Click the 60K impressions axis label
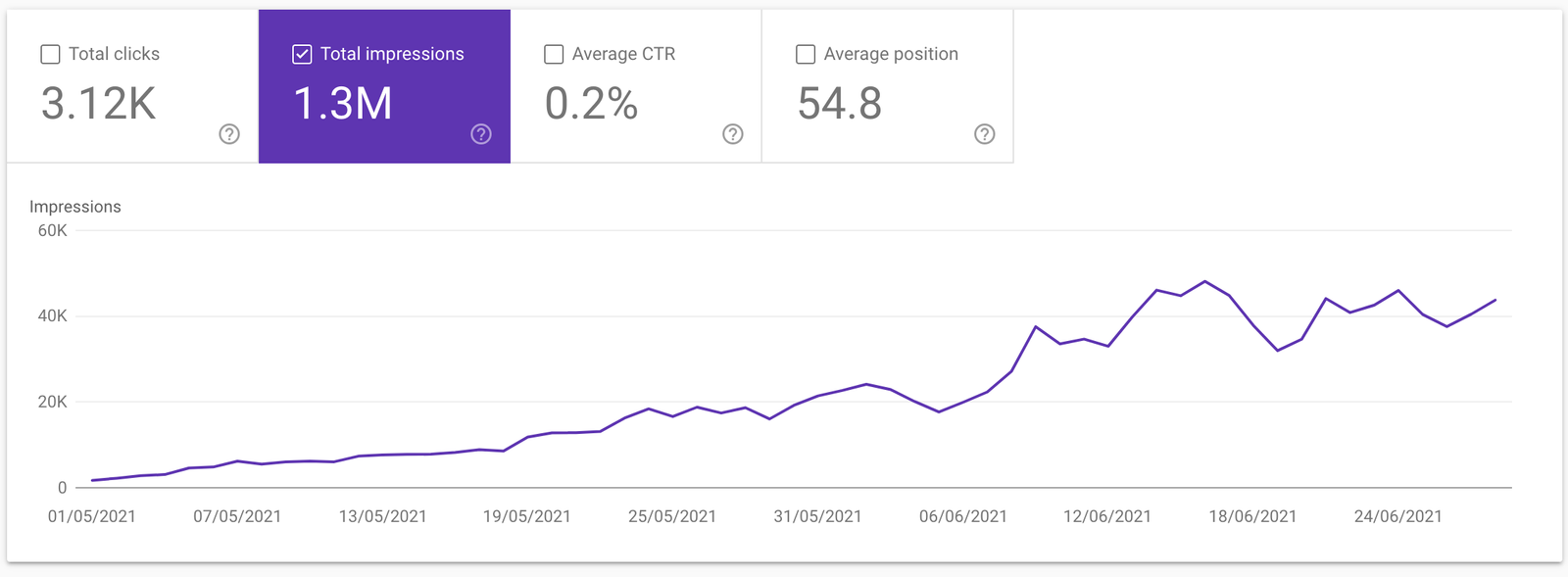The height and width of the screenshot is (577, 1568). (53, 231)
